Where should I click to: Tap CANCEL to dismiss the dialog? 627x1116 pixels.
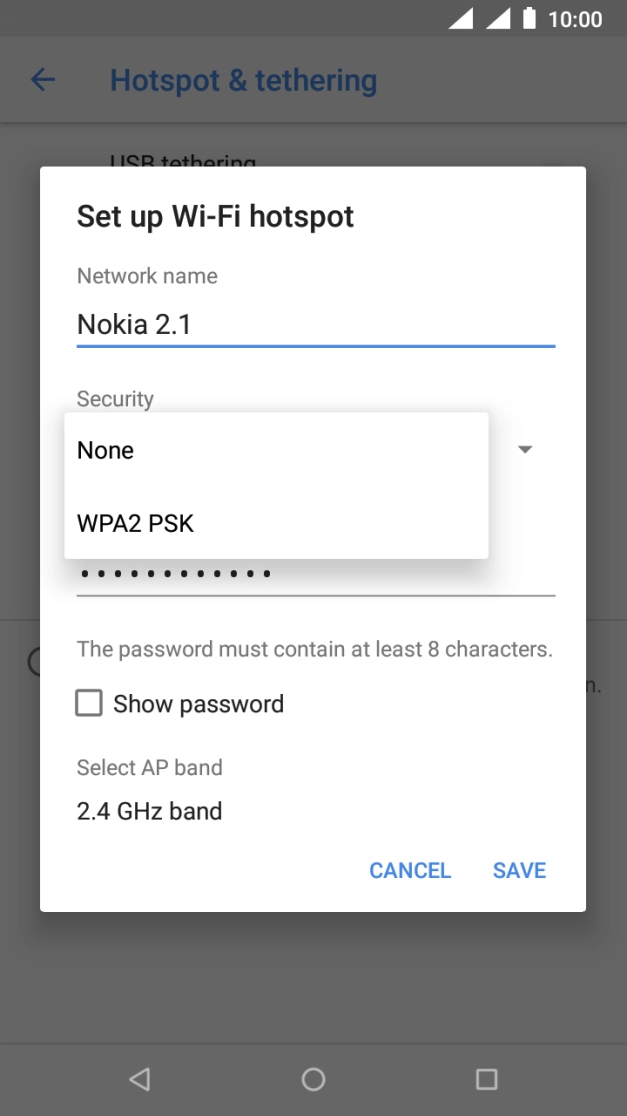click(x=410, y=870)
